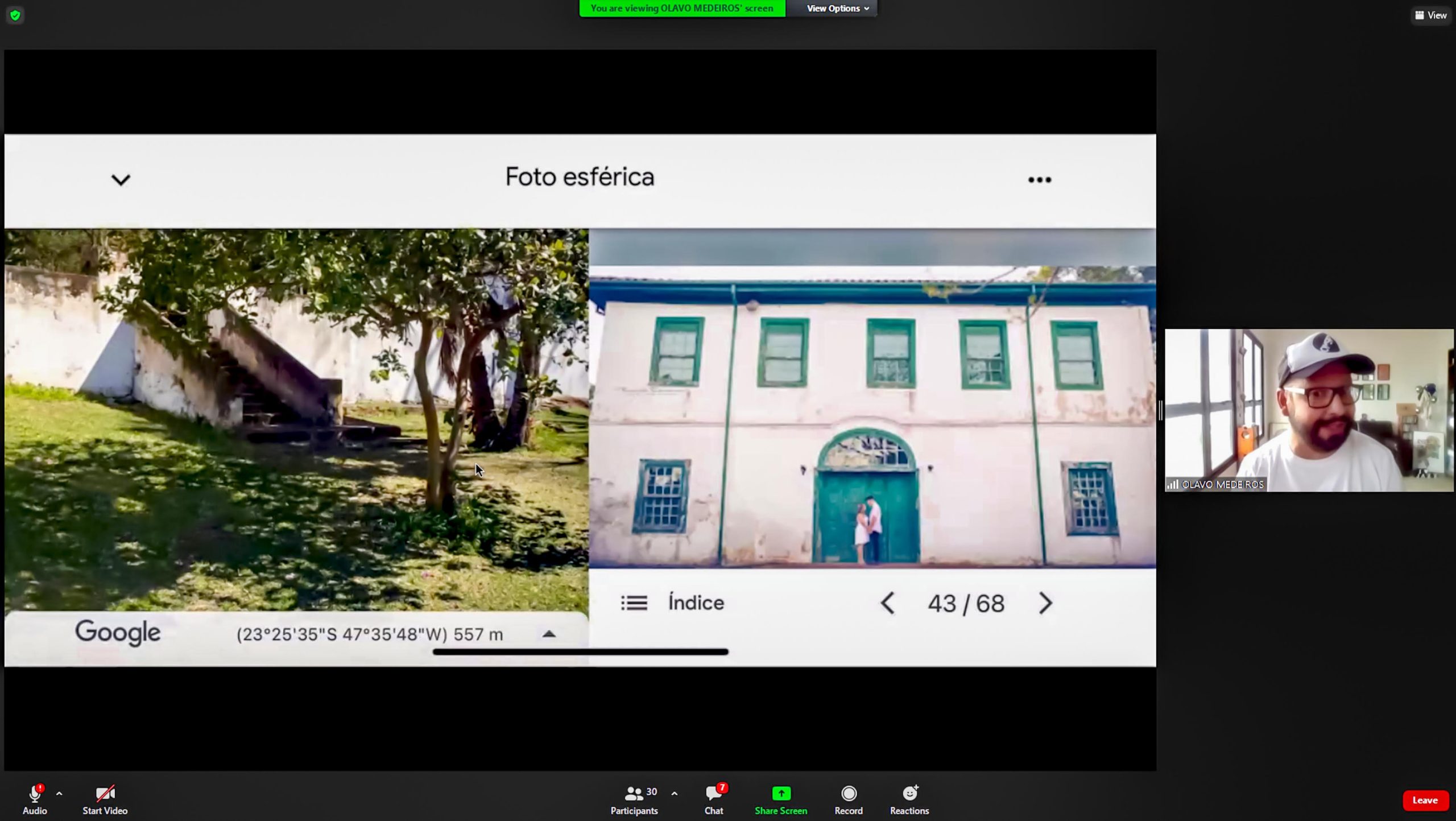The image size is (1456, 821).
Task: Start recording with the Record icon
Action: (x=848, y=794)
